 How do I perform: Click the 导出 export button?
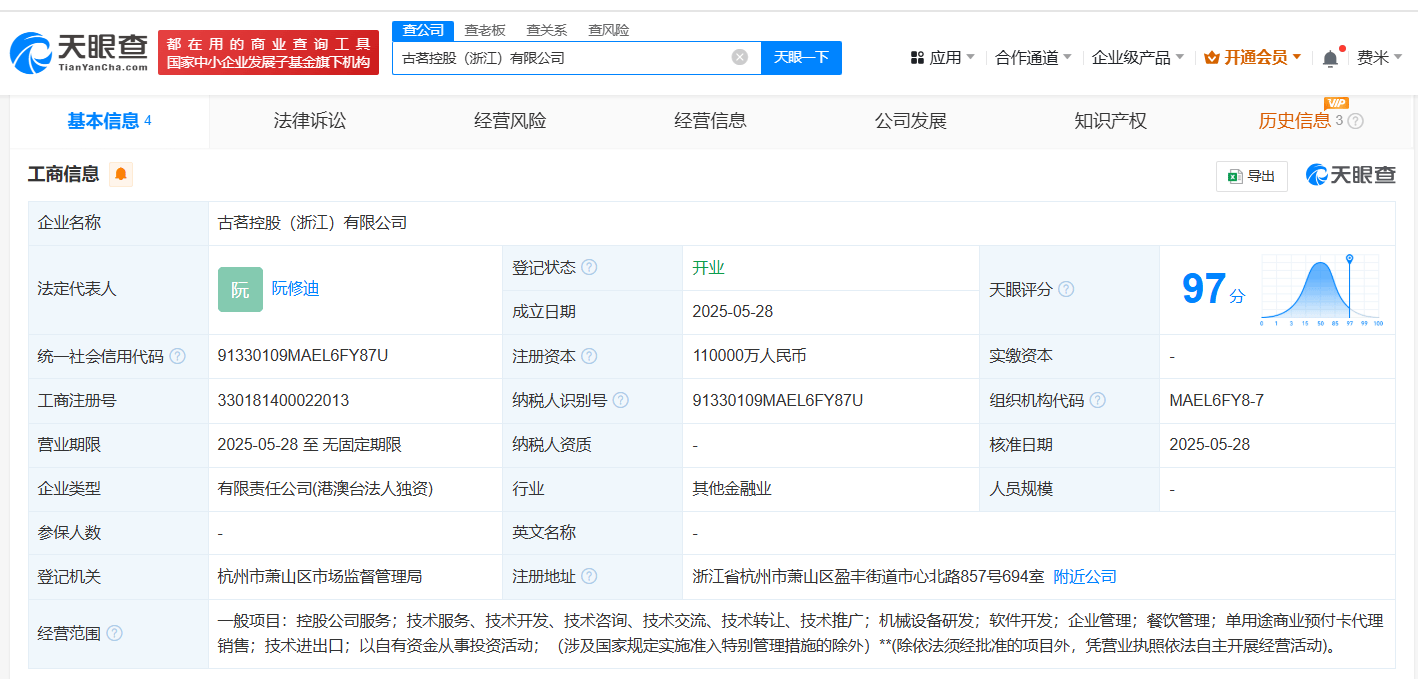pyautogui.click(x=1251, y=176)
